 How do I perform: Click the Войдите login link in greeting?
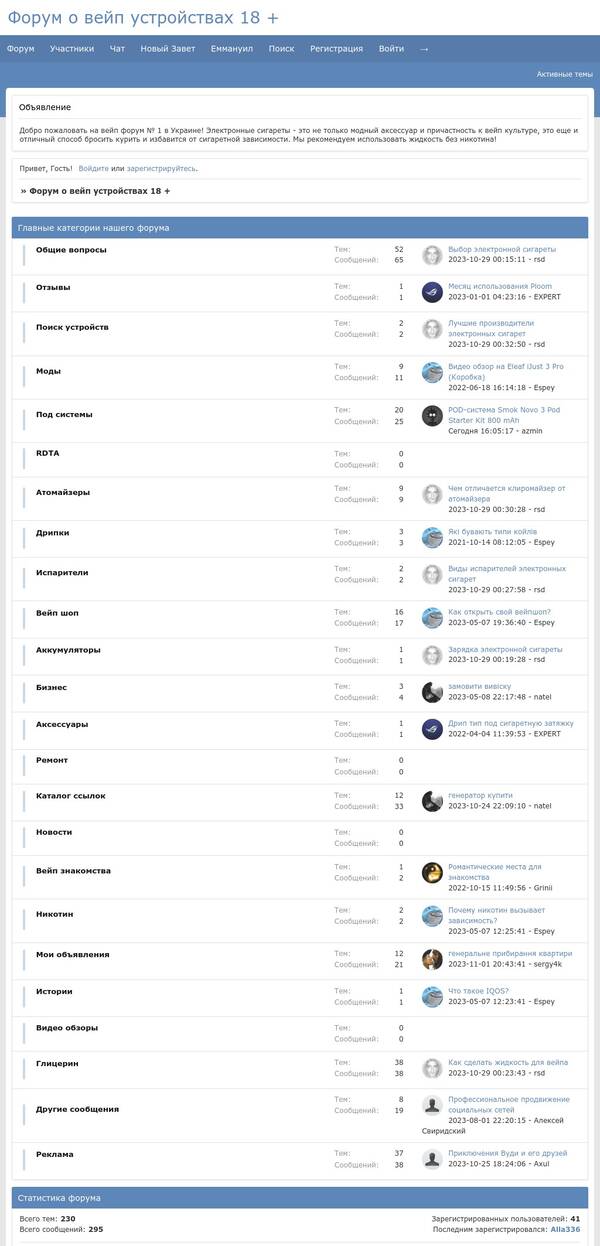(93, 169)
